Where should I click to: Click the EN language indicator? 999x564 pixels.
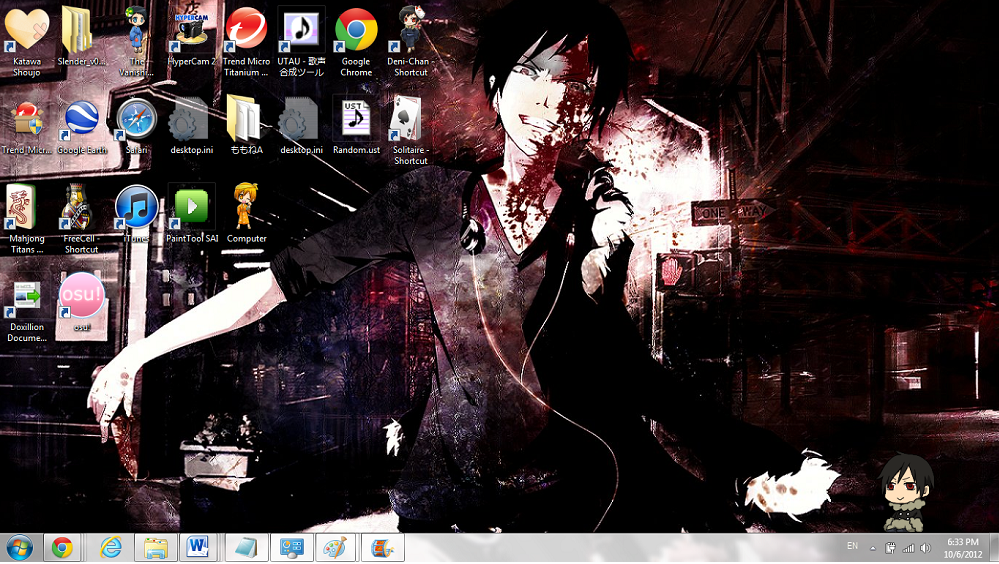tap(852, 546)
